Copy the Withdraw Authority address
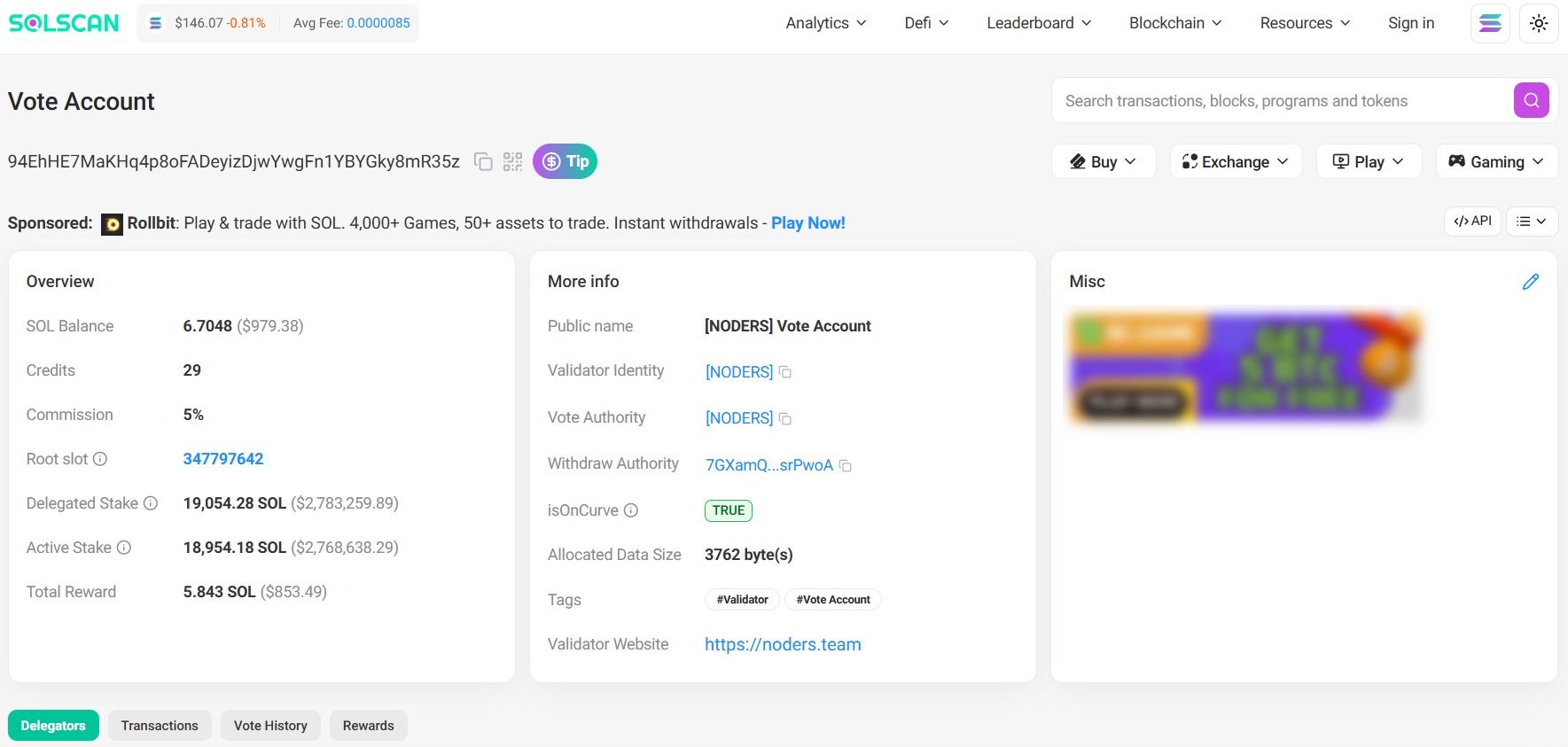The image size is (1568, 747). click(x=846, y=465)
